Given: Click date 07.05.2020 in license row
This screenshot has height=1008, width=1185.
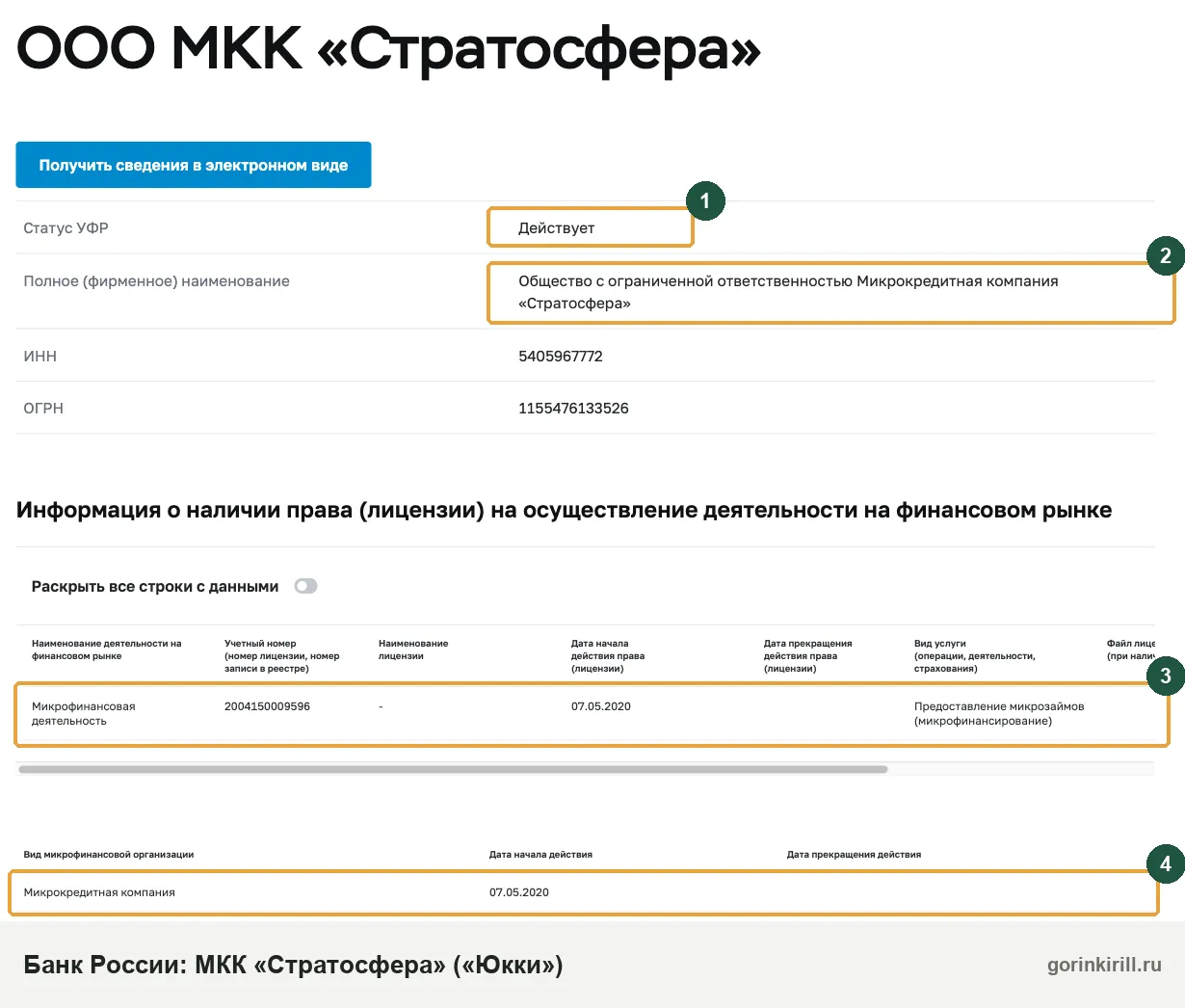Looking at the screenshot, I should [x=601, y=706].
